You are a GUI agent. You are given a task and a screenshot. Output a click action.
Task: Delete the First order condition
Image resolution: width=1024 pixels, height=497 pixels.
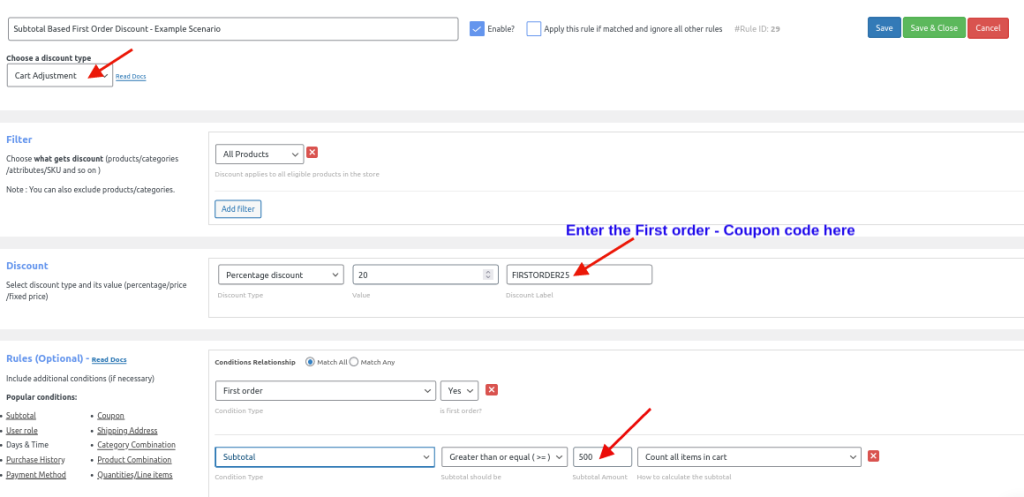(x=491, y=390)
